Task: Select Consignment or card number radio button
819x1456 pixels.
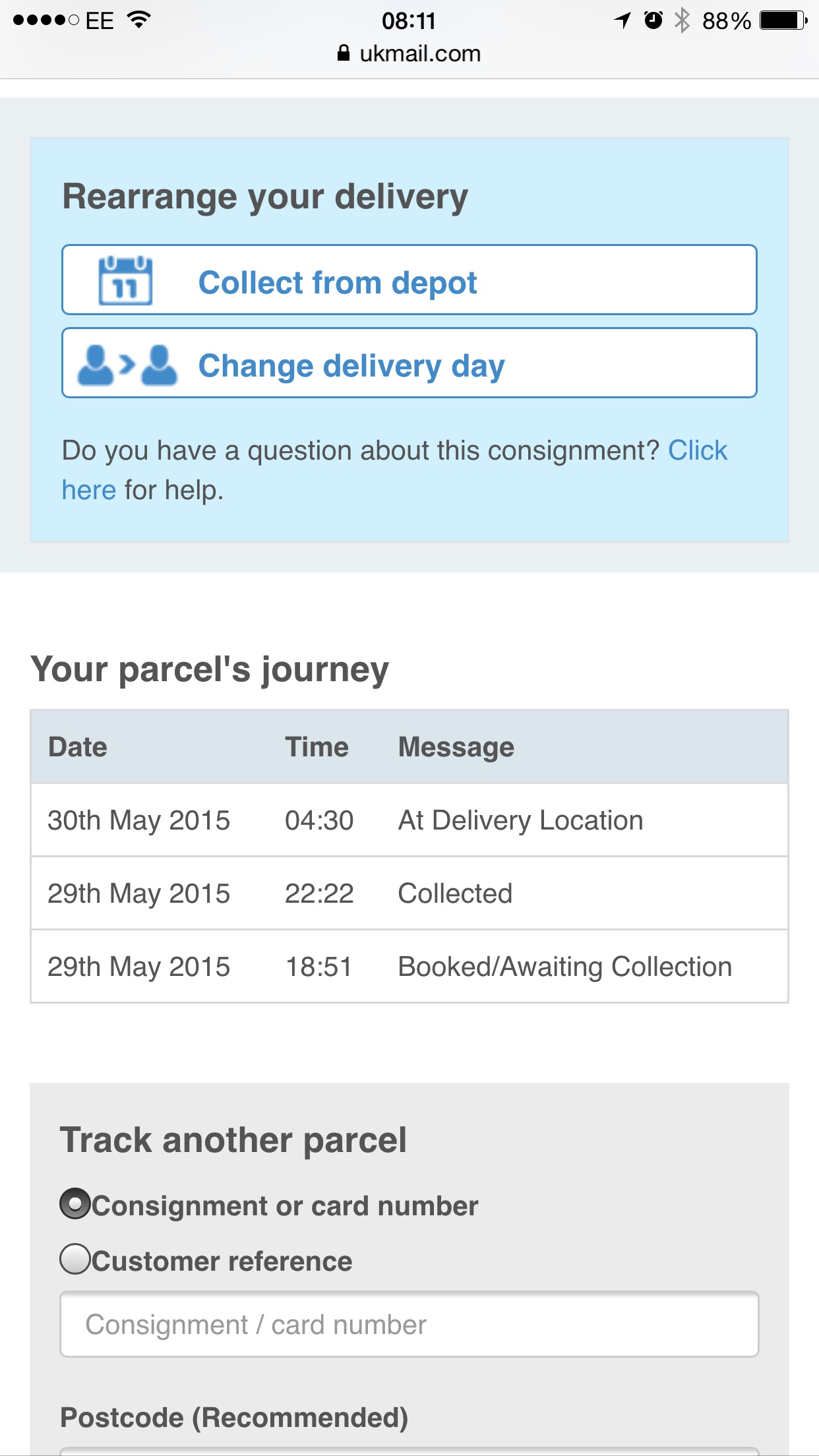Action: pyautogui.click(x=75, y=1203)
